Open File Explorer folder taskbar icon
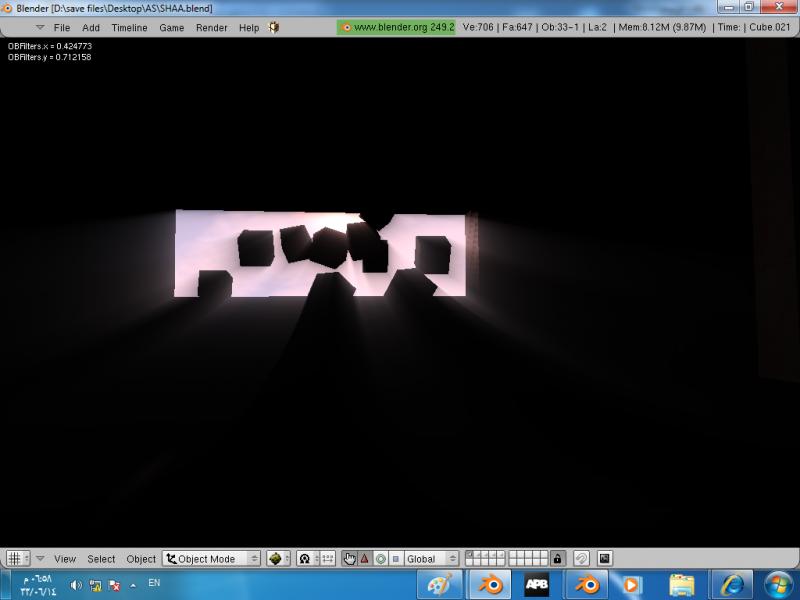The image size is (800, 600). 681,586
